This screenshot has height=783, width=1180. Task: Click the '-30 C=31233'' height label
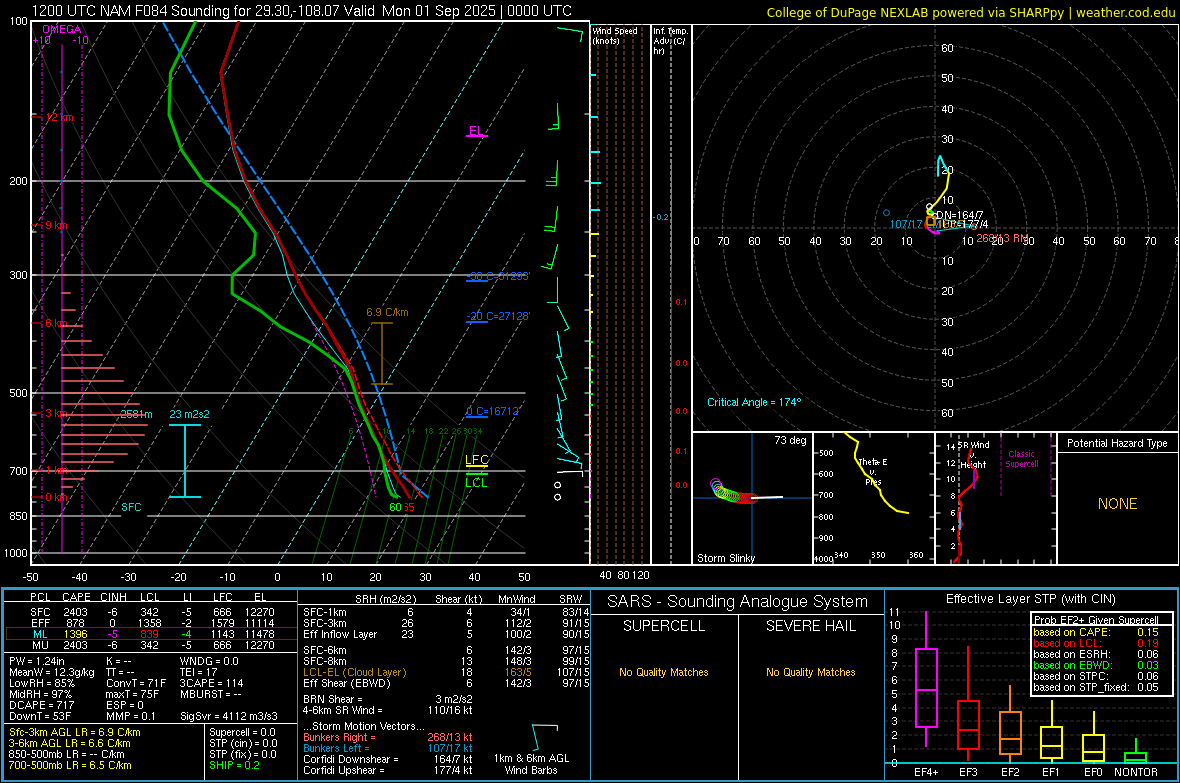(498, 276)
